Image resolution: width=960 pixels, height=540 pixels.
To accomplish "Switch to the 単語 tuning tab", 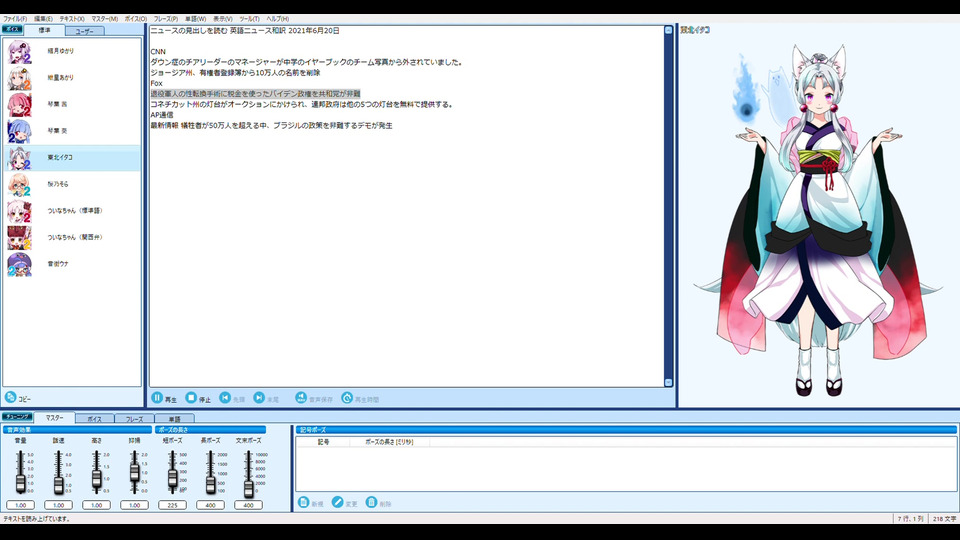I will pyautogui.click(x=174, y=419).
